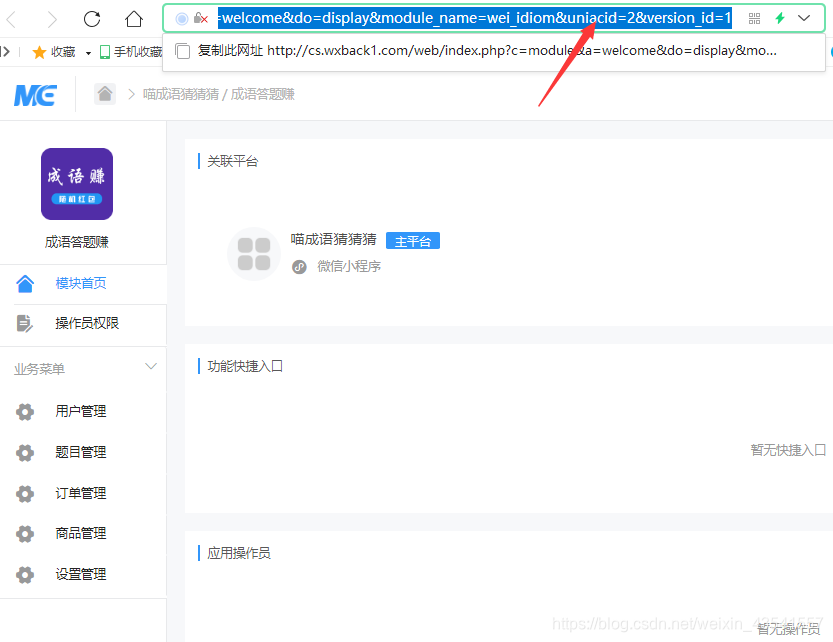Collapse the 业务菜单 section chevron
The image size is (833, 642).
(151, 367)
